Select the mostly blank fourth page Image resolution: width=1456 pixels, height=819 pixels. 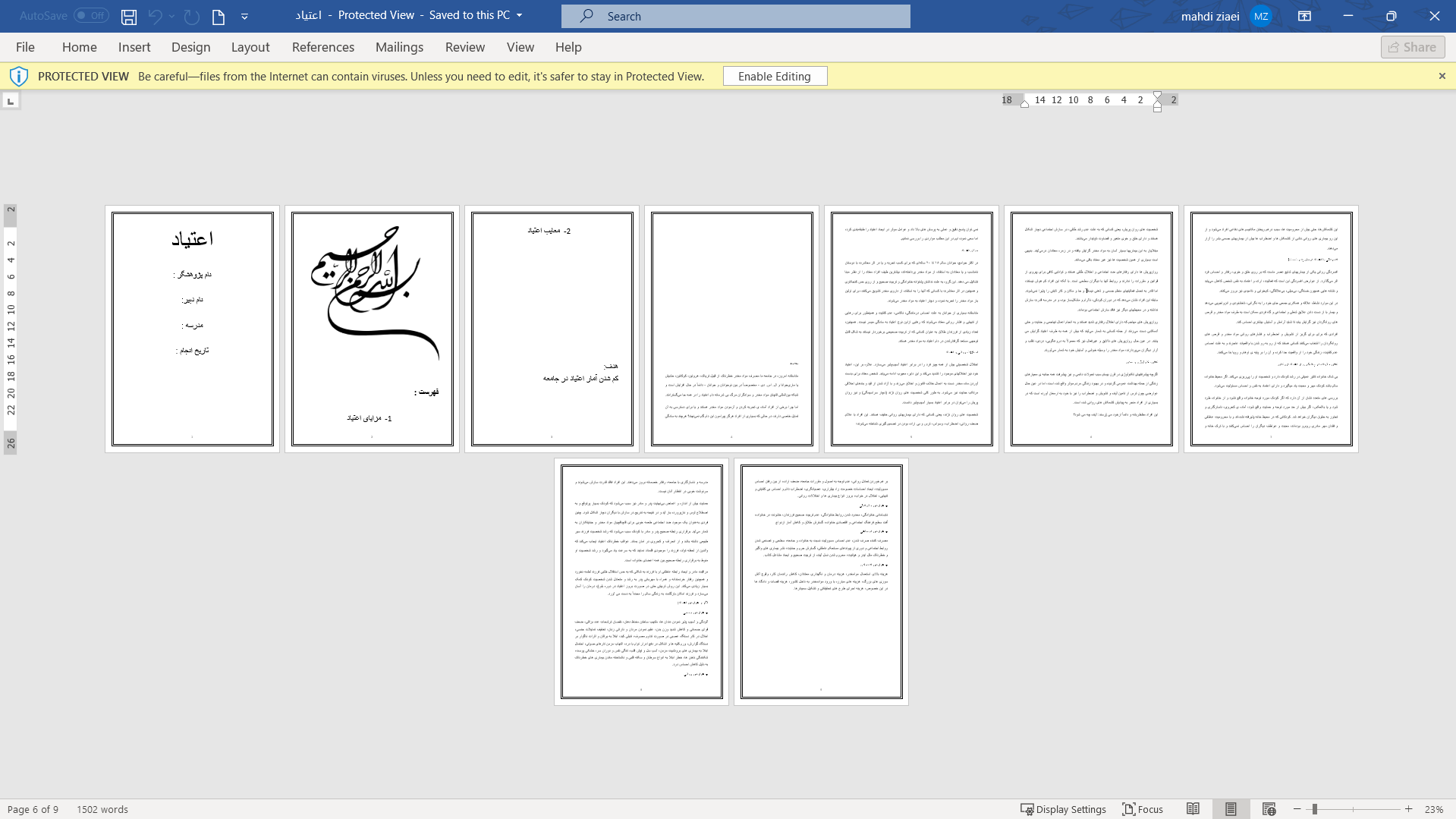point(731,329)
